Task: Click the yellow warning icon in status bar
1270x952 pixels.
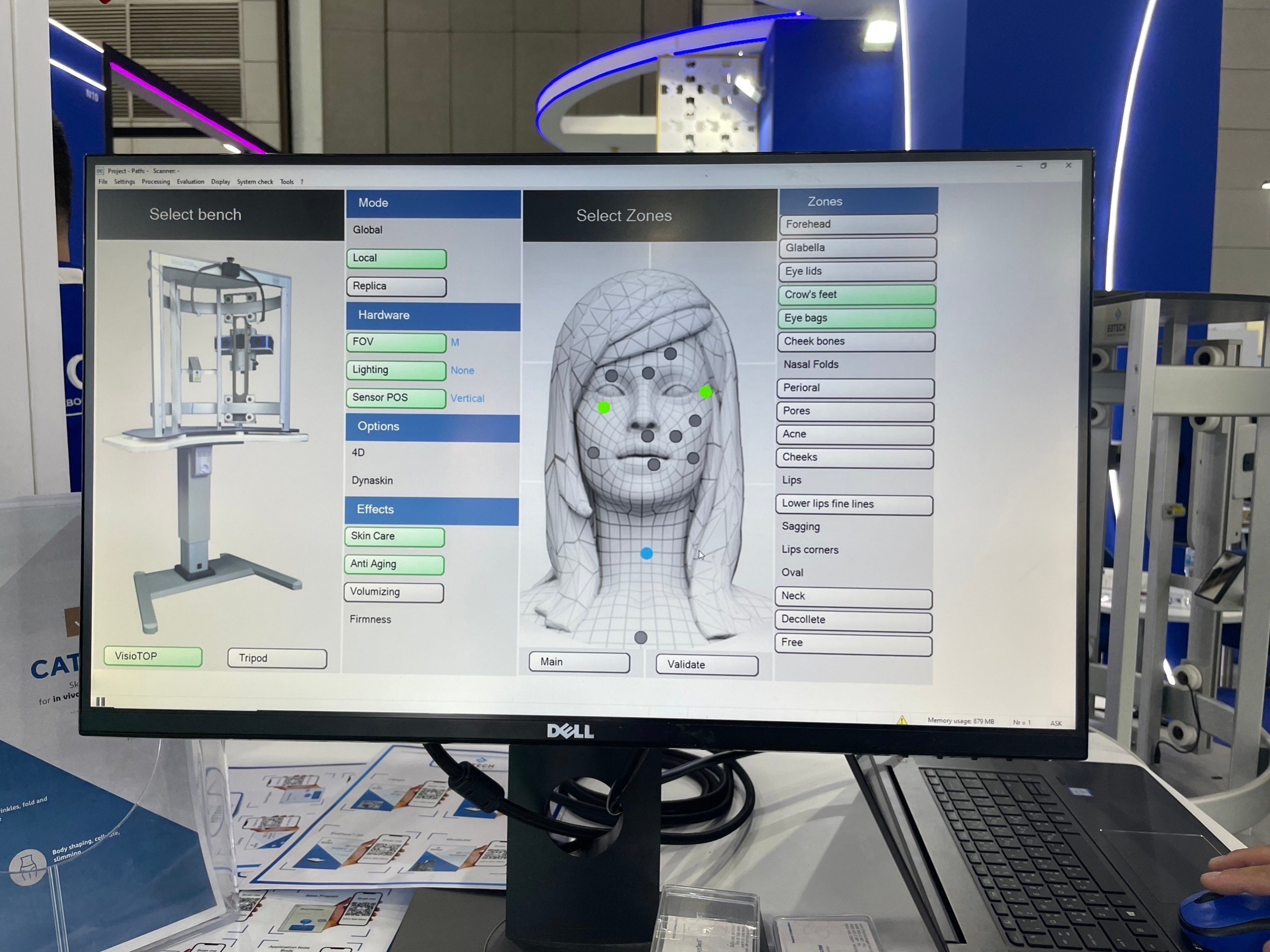Action: tap(902, 720)
